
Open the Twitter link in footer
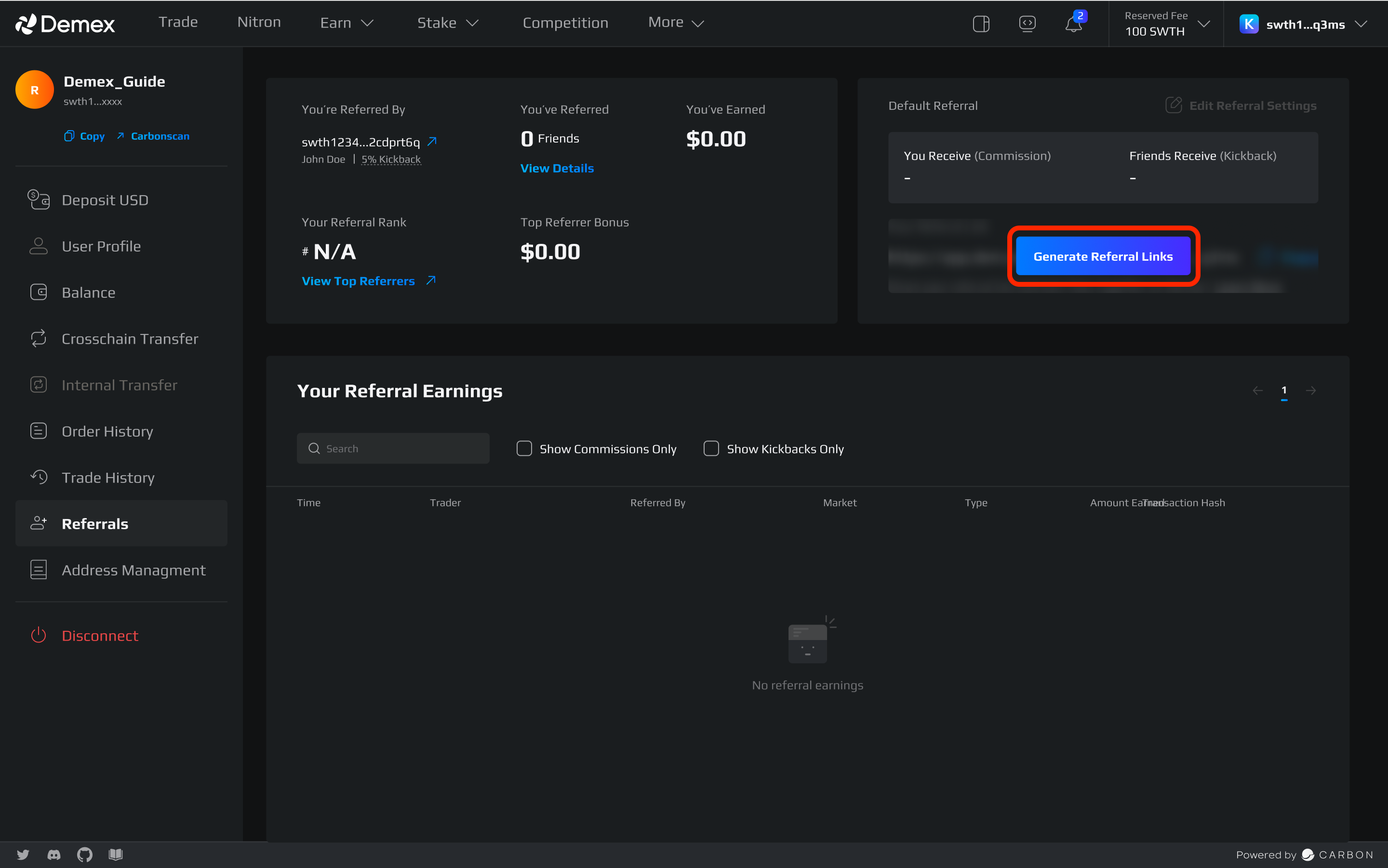coord(23,854)
